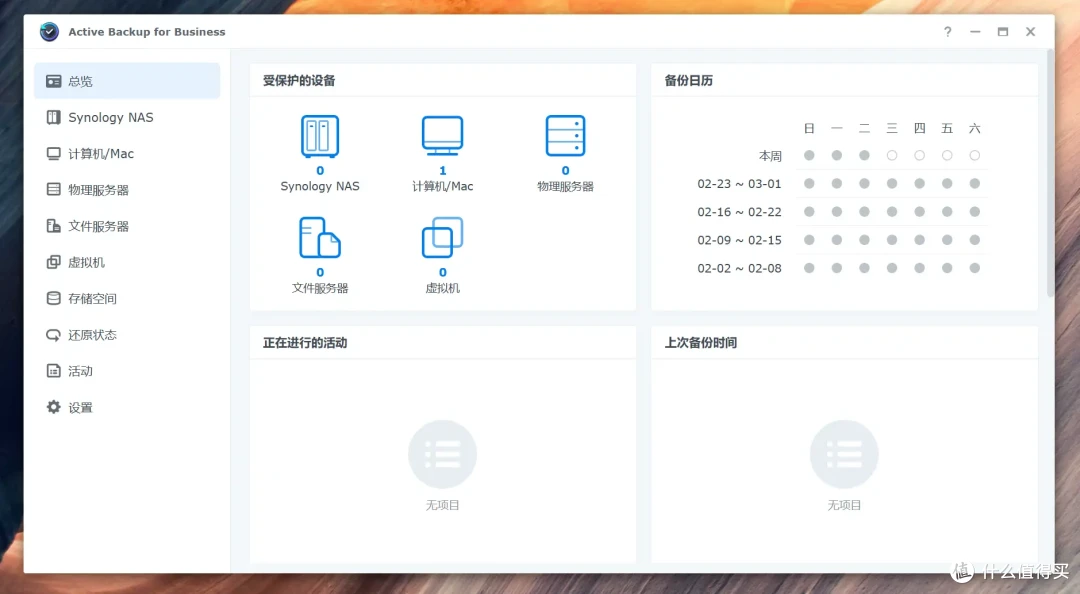Minimize the Active Backup window

click(x=975, y=32)
